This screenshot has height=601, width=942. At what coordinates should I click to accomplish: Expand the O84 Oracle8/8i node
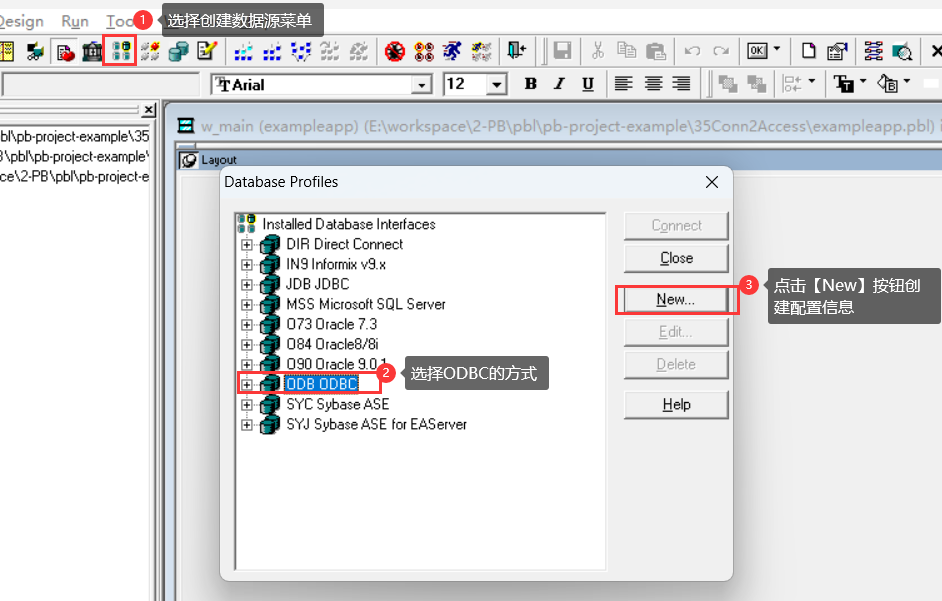click(246, 344)
